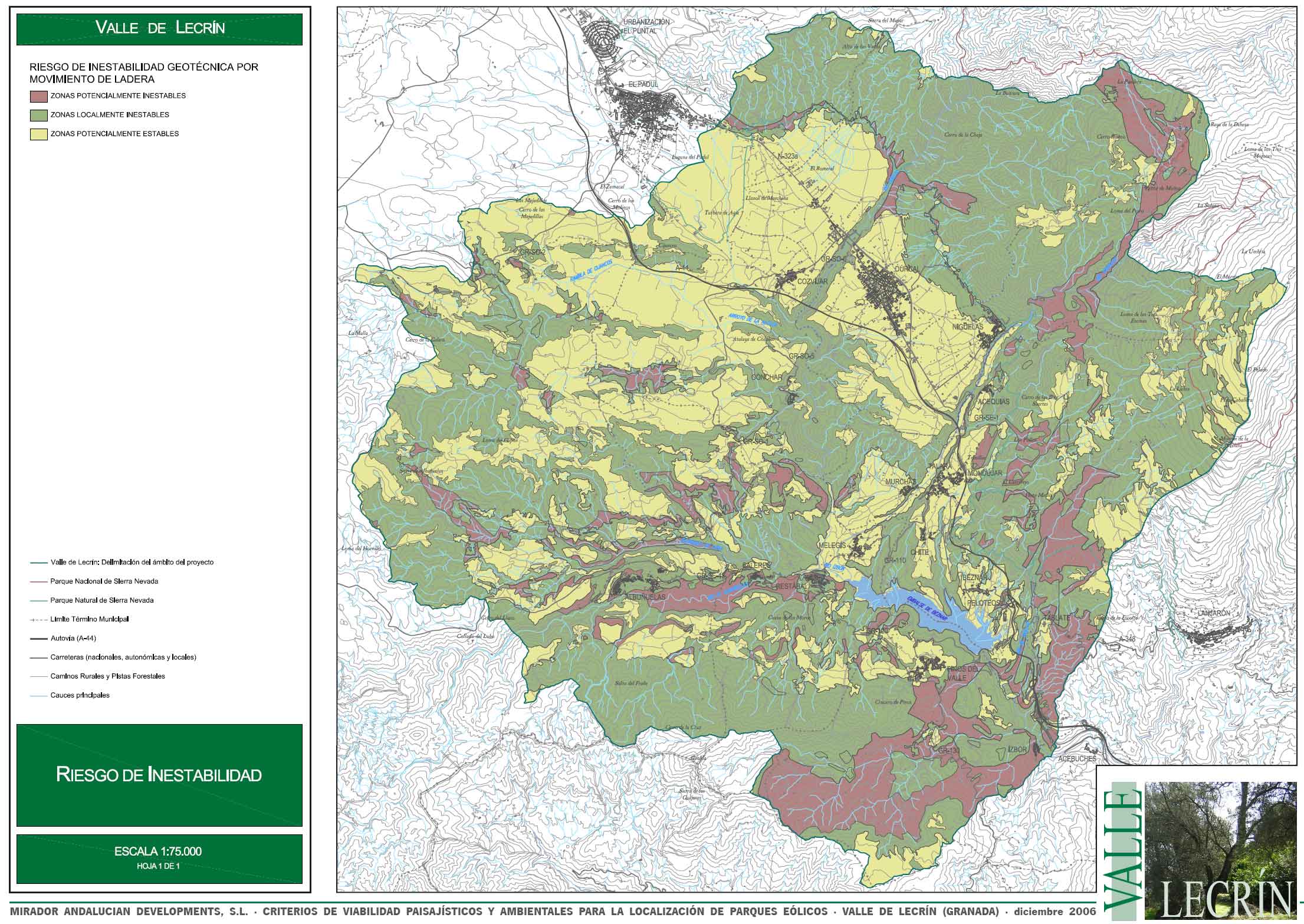
Task: Click the yellow 'Zonas potencialmente estables' legend swatch
Action: [x=38, y=134]
